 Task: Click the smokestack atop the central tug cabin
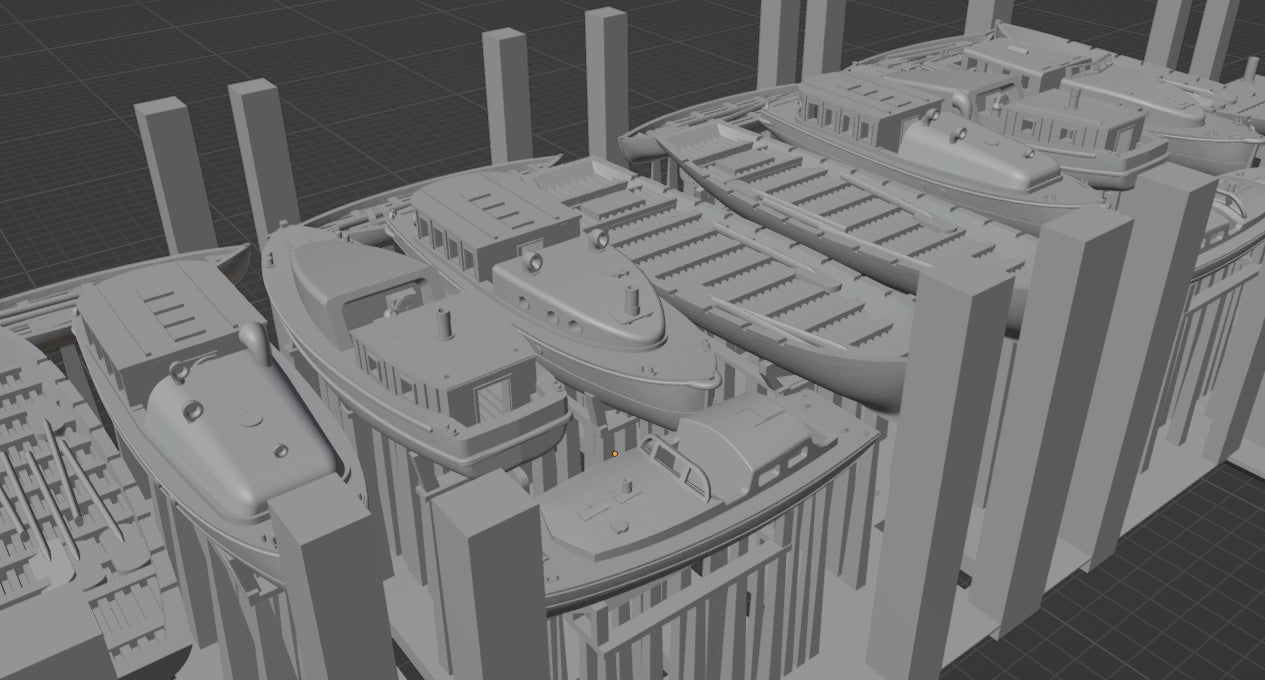444,325
